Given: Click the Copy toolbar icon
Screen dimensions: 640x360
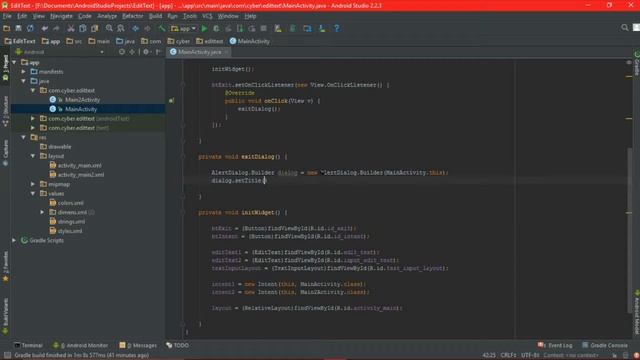Looking at the screenshot, I should tap(82, 29).
